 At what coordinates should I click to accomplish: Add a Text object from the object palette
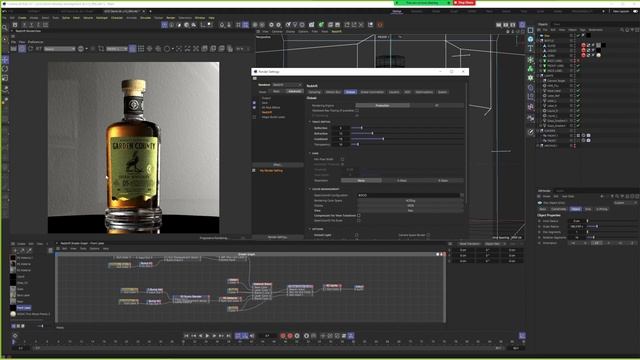[x=530, y=48]
